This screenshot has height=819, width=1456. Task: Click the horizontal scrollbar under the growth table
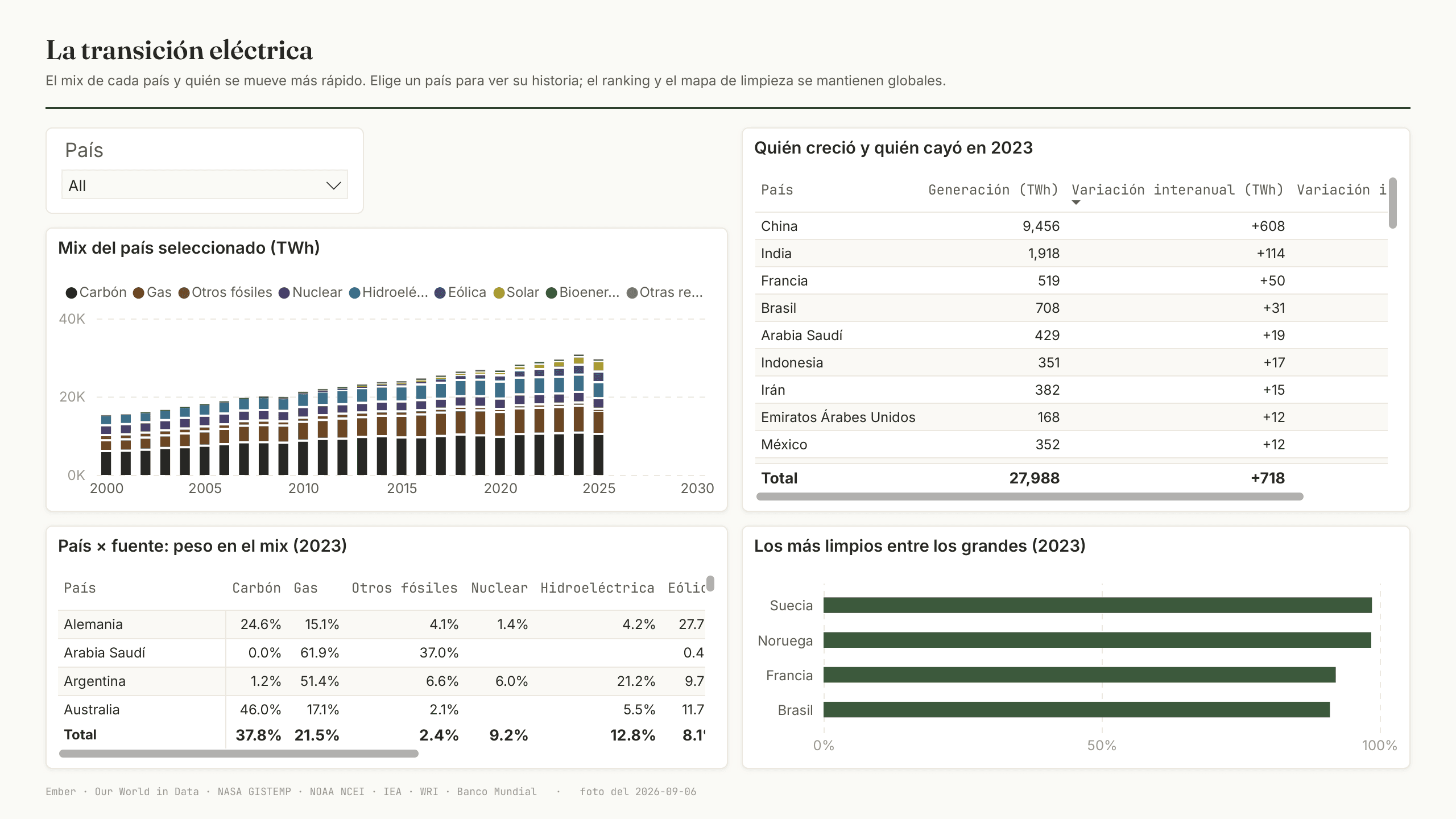[x=1029, y=497]
